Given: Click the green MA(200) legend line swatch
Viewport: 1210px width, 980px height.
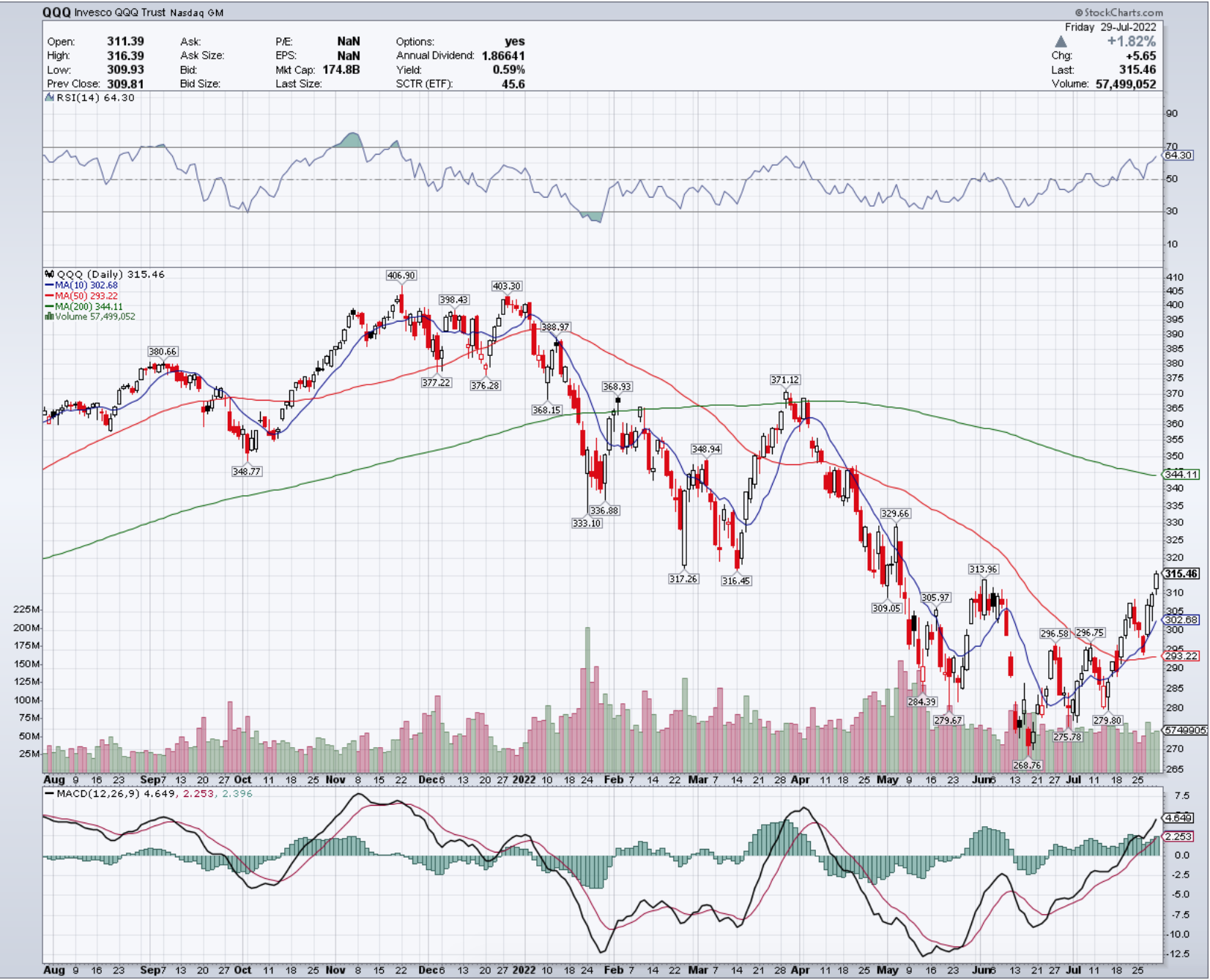Looking at the screenshot, I should coord(49,306).
